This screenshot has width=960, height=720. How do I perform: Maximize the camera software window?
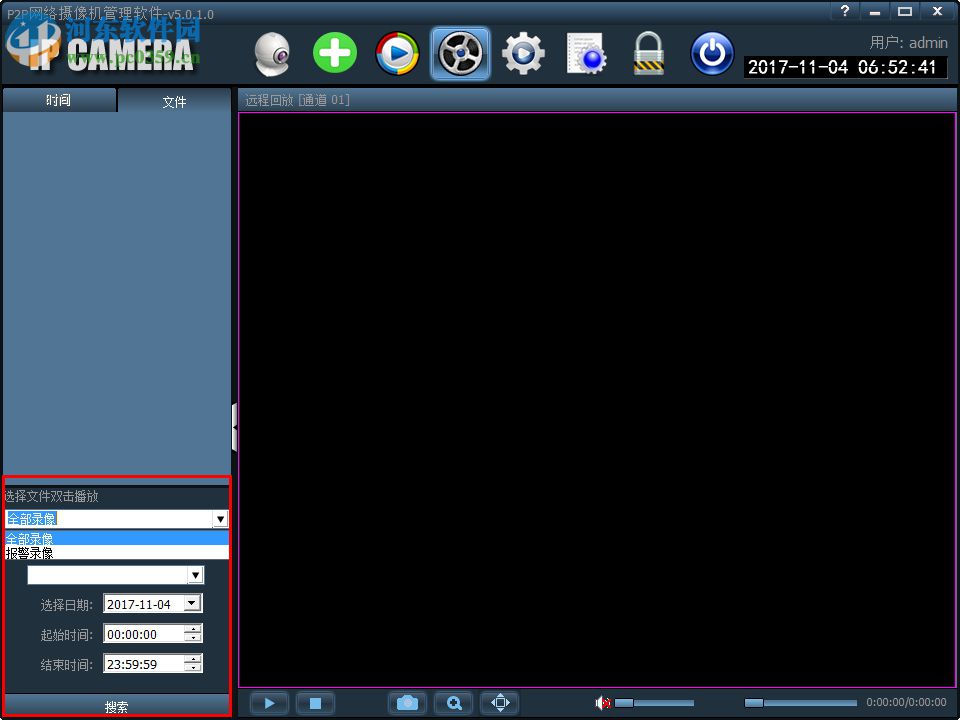pos(905,11)
